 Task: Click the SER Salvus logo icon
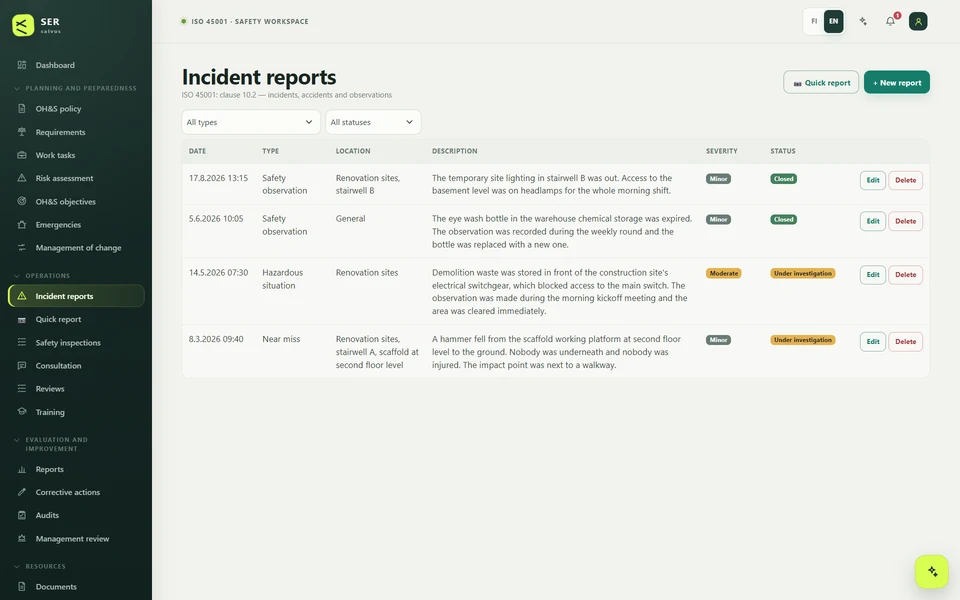(23, 25)
